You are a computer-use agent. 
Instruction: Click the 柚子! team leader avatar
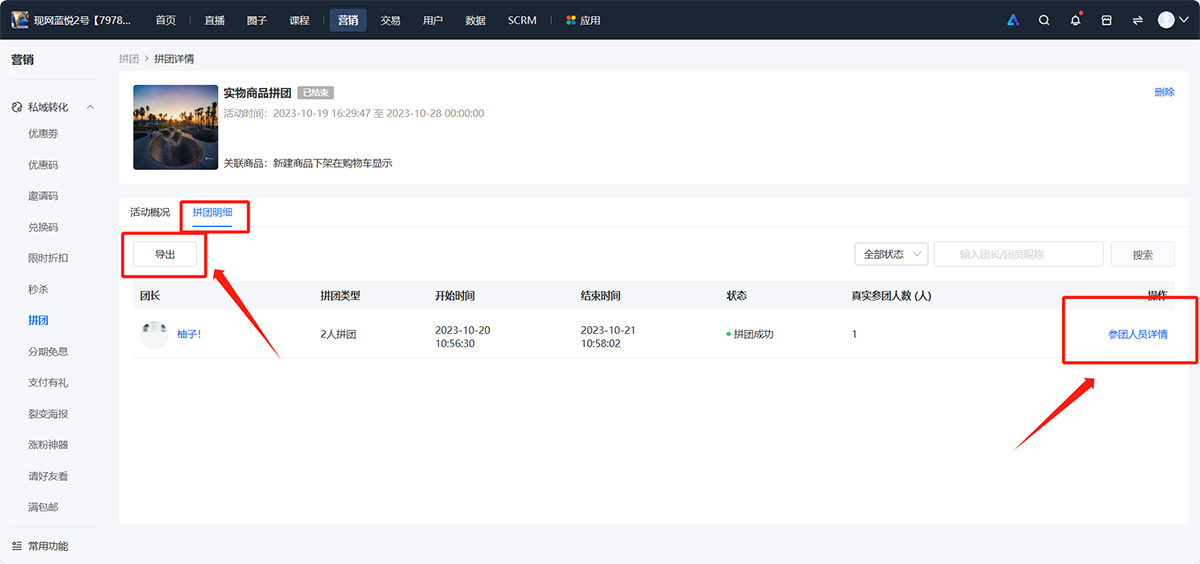point(154,334)
